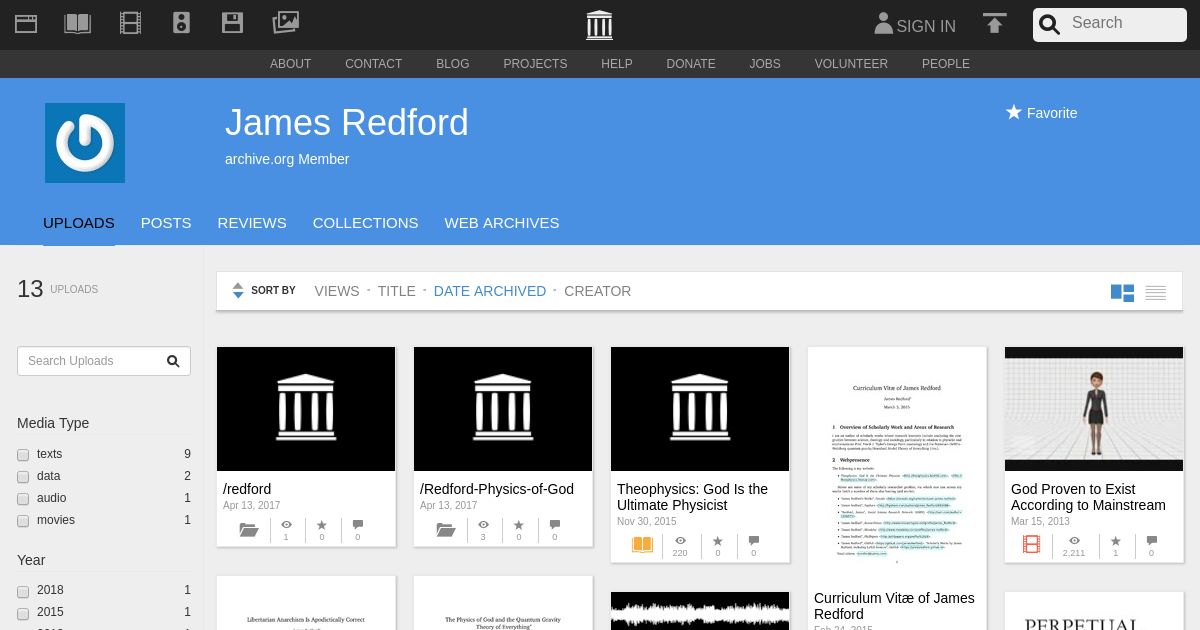
Task: Switch to the COLLECTIONS tab
Action: 366,223
